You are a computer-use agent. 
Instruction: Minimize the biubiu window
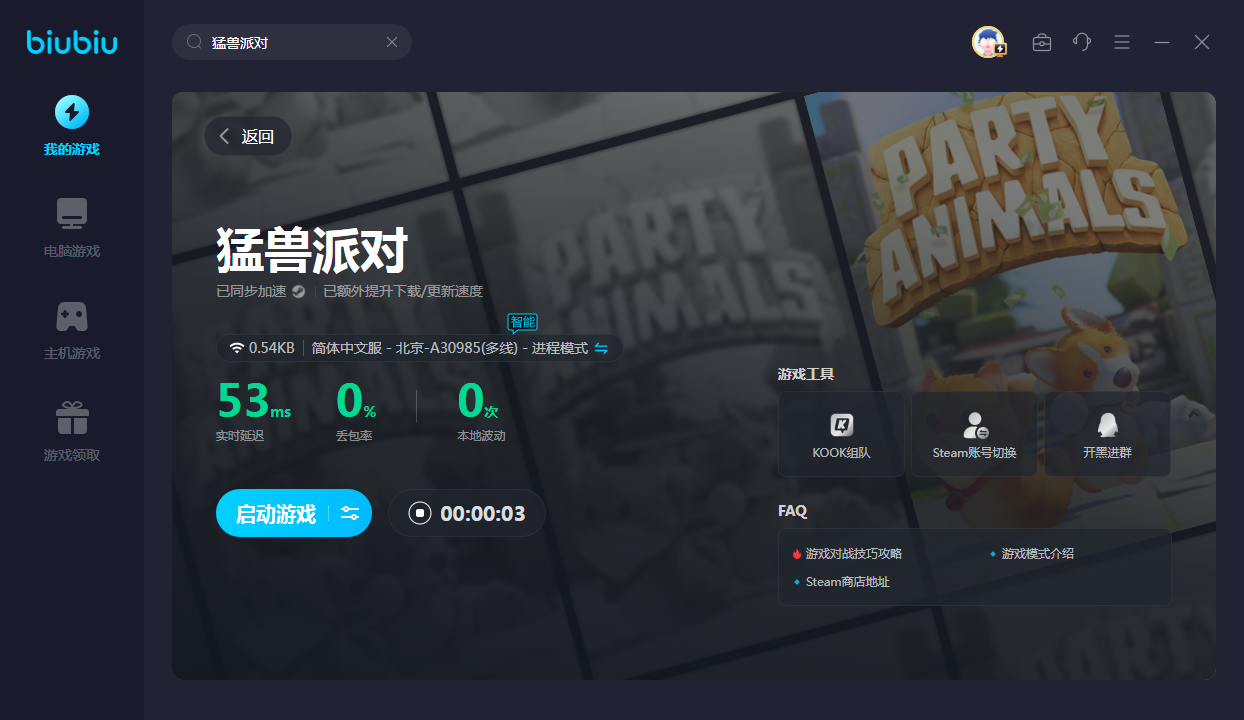pos(1162,42)
